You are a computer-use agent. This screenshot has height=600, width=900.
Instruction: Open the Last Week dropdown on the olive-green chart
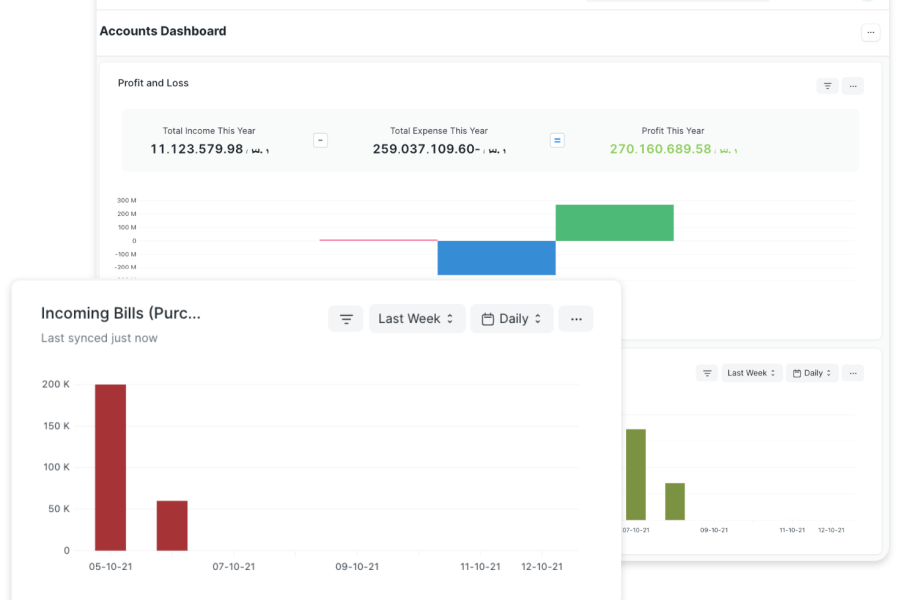click(x=750, y=373)
